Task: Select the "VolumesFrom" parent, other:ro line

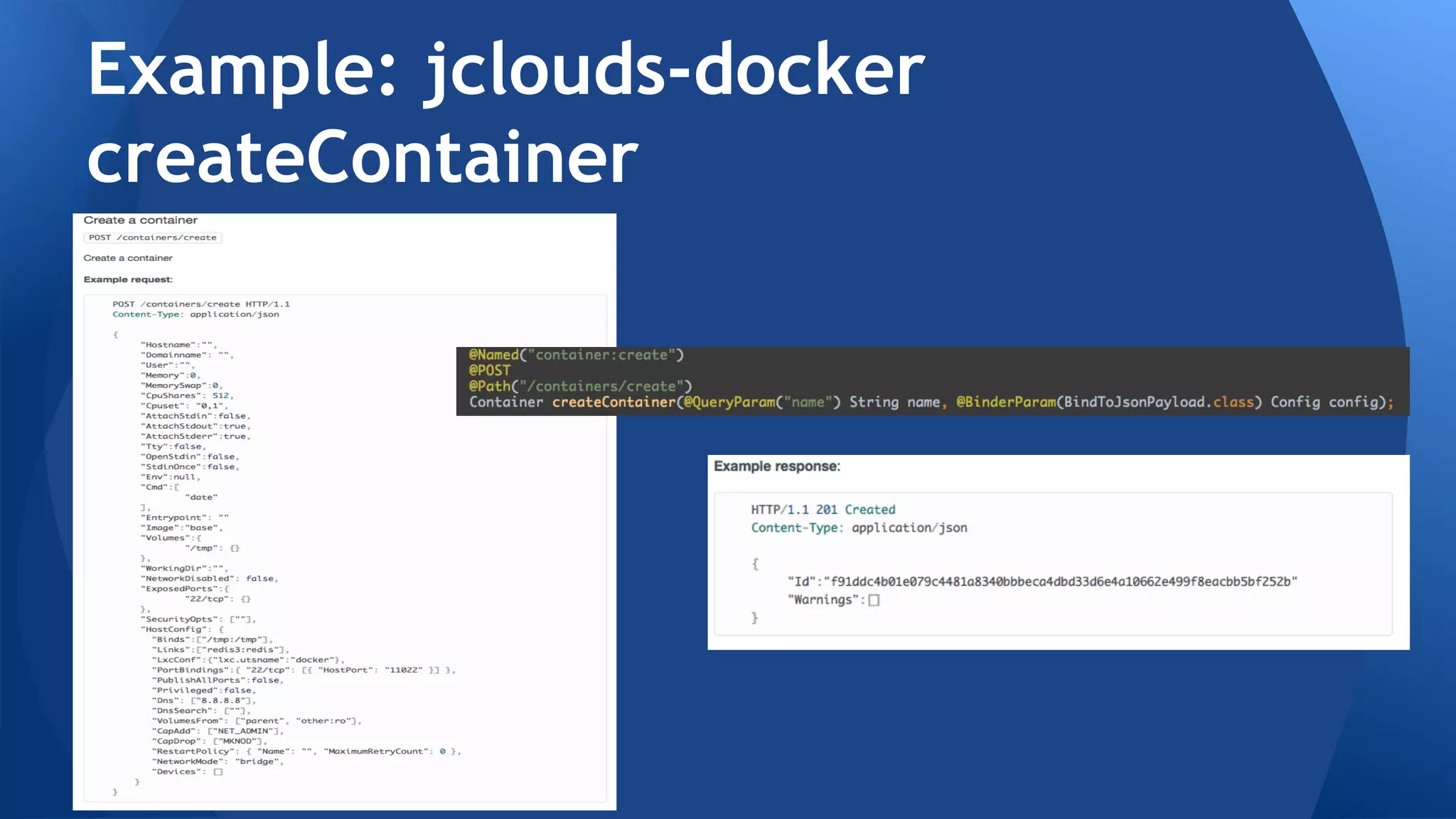Action: pos(257,721)
